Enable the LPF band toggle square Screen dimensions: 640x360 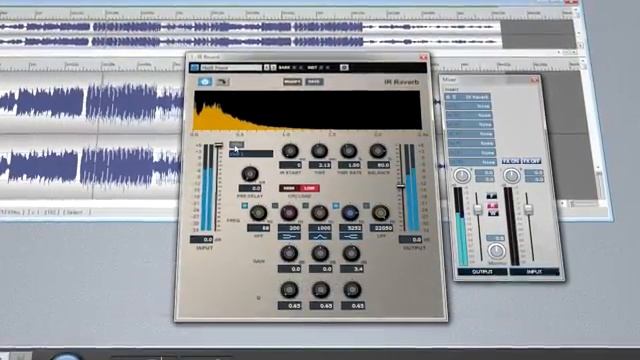pos(366,205)
